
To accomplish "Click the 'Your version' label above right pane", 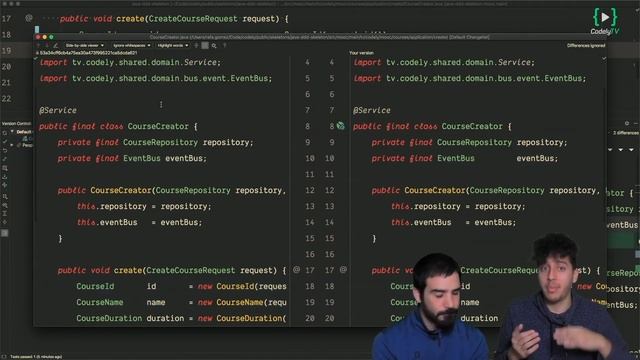I will point(361,53).
